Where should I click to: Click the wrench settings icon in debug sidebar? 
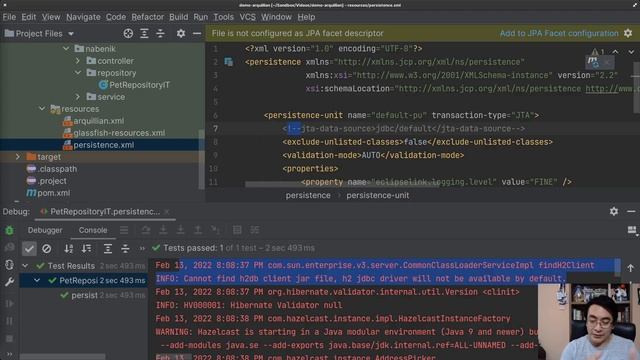click(9, 282)
